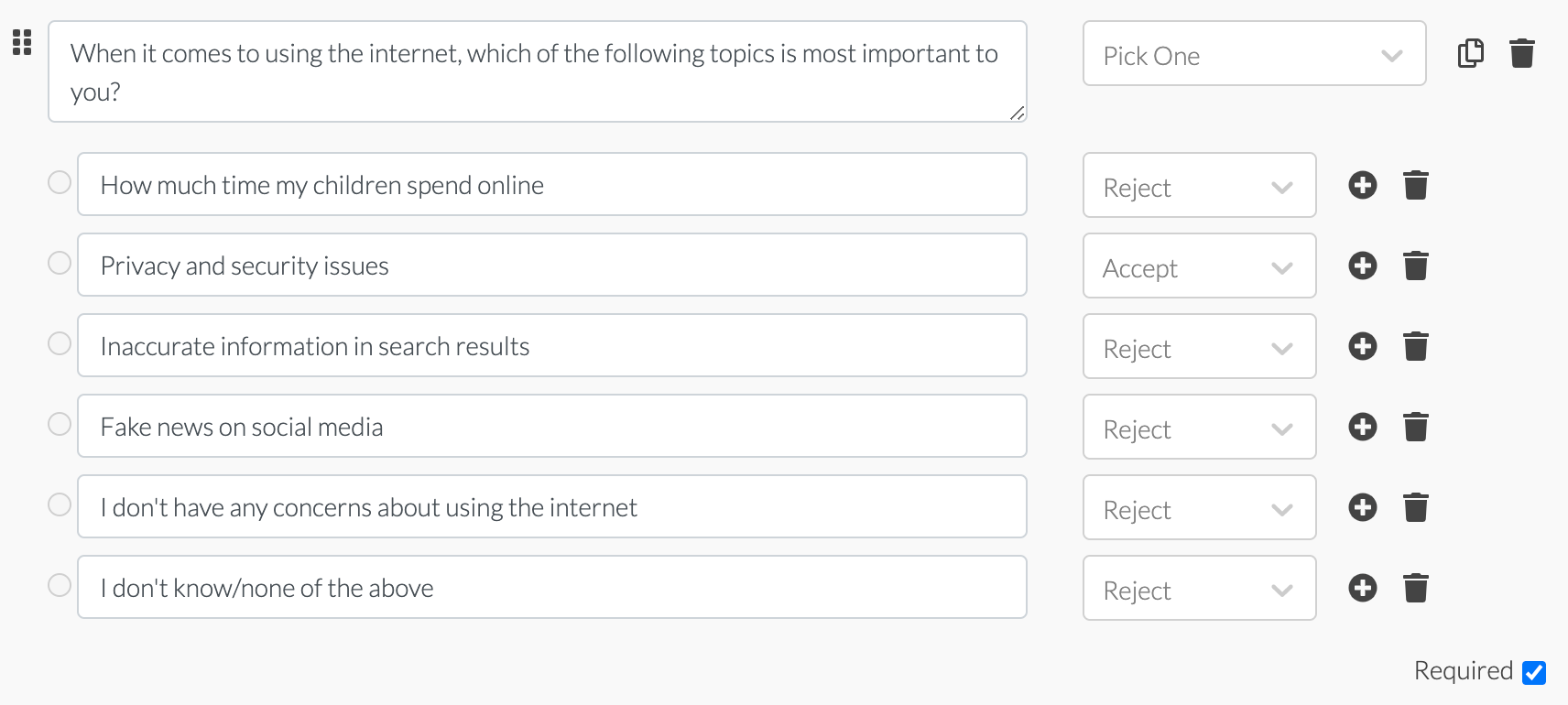This screenshot has width=1568, height=705.
Task: Uncheck the Required checkbox
Action: [1533, 672]
